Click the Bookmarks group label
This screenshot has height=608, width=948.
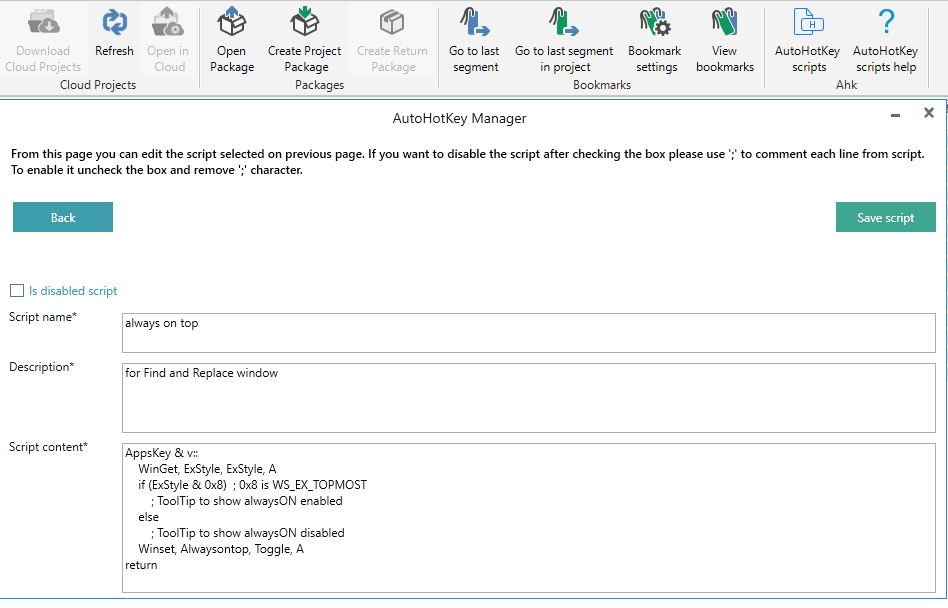pos(602,85)
